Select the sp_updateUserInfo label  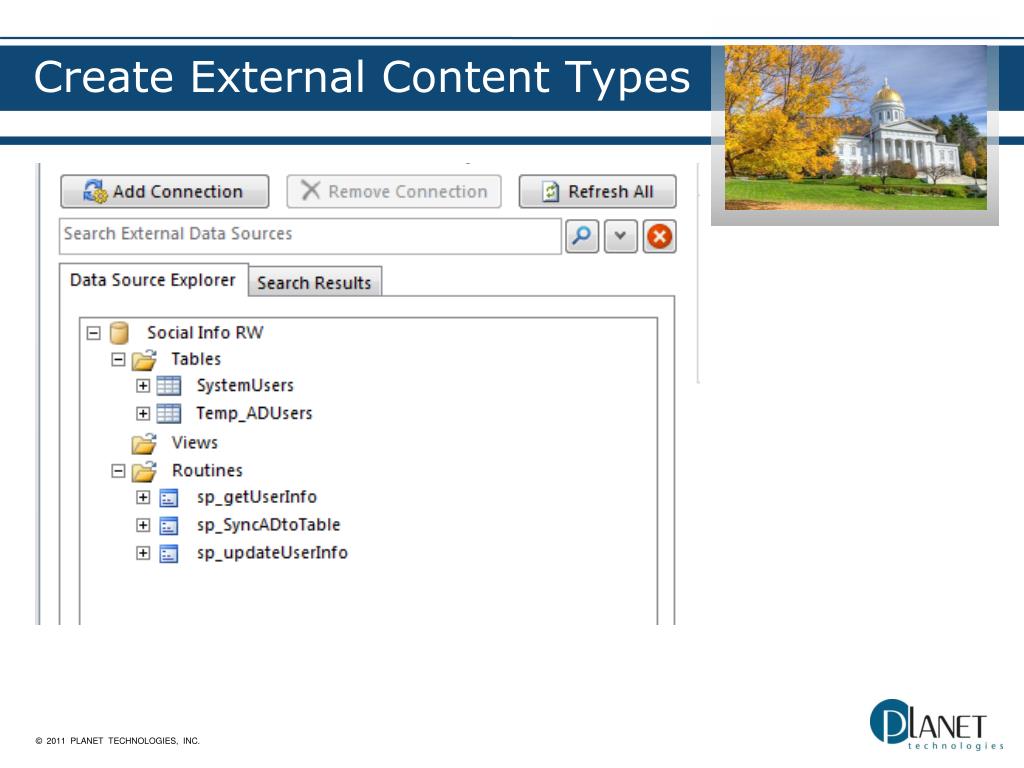pos(272,553)
